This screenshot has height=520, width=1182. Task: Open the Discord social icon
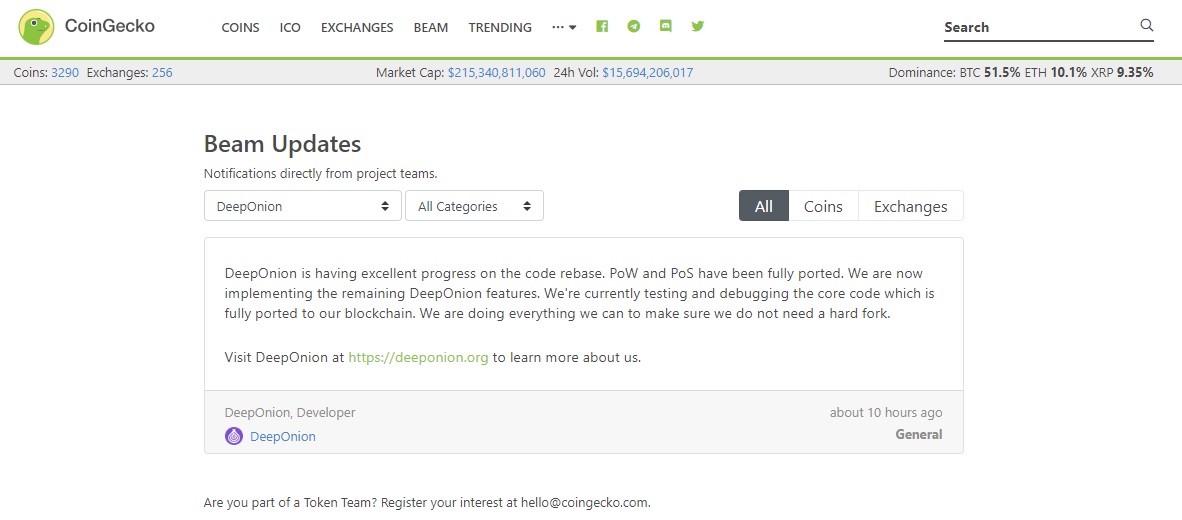pos(666,26)
